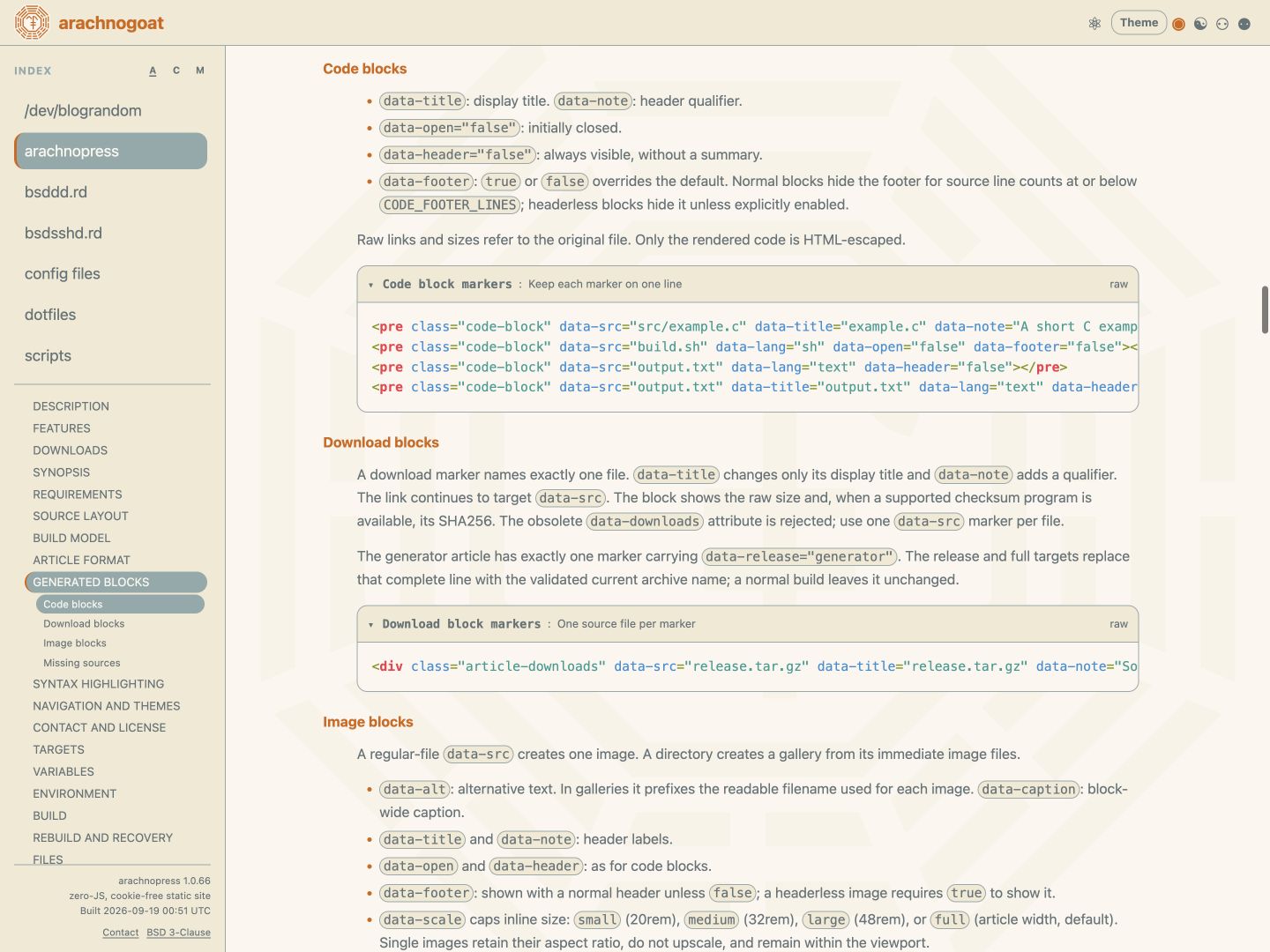The image size is (1270, 952).
Task: Go to Image blocks sub-item in sidebar
Action: click(75, 643)
